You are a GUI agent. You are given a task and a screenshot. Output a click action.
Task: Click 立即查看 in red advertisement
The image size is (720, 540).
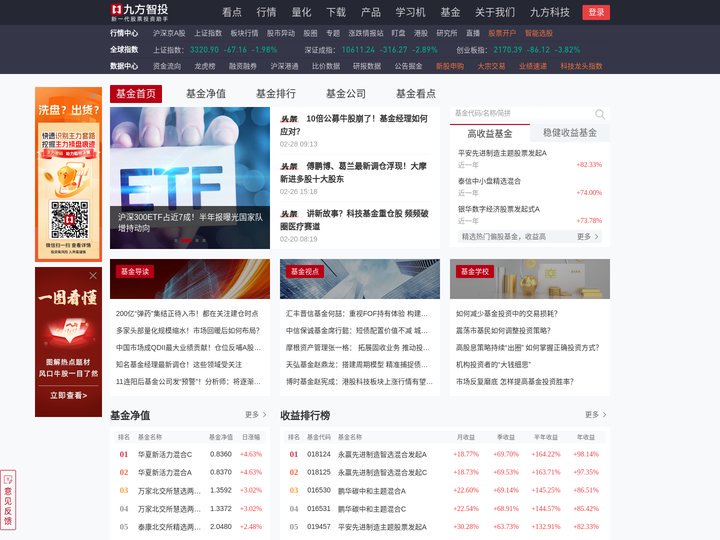(68, 395)
